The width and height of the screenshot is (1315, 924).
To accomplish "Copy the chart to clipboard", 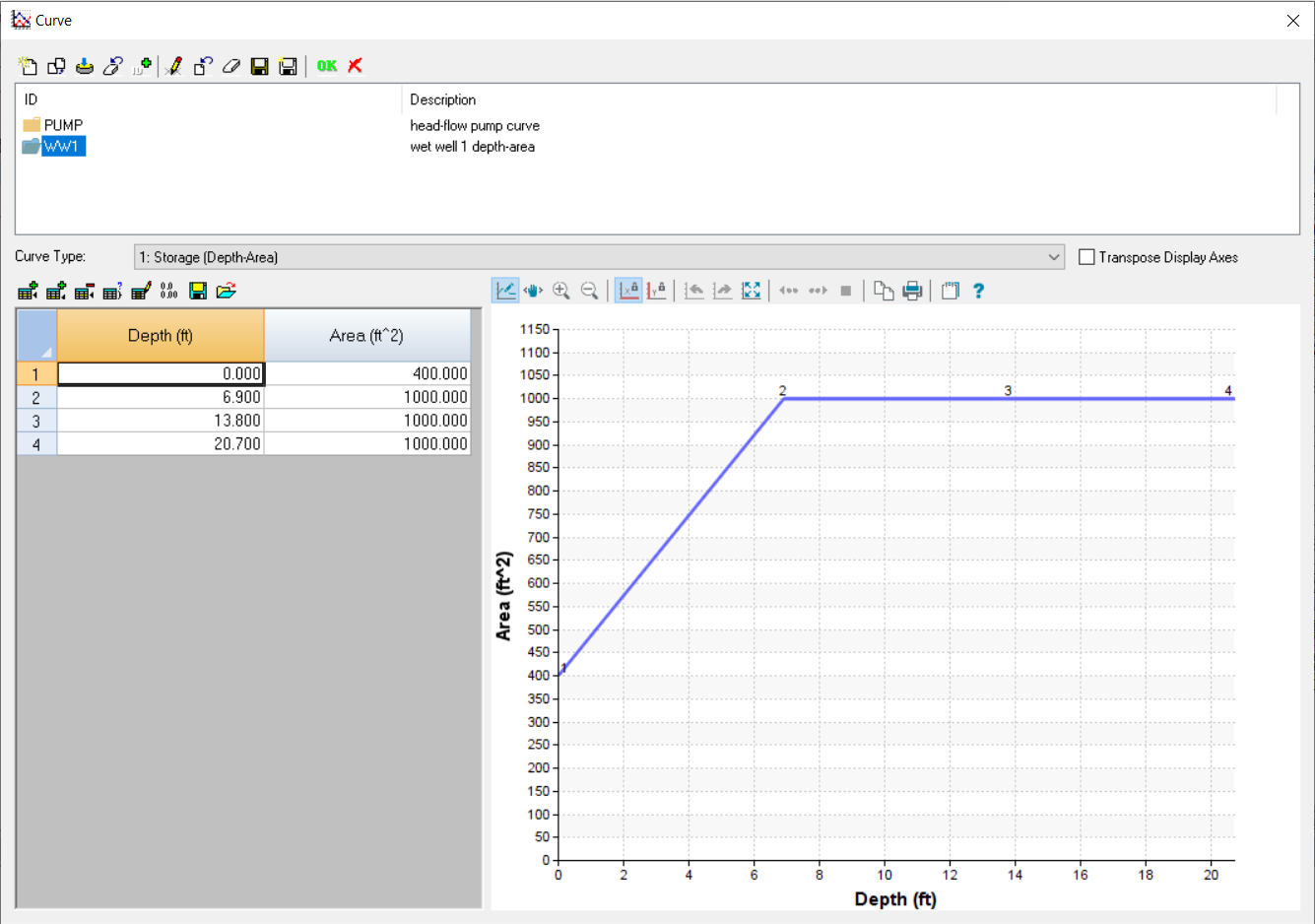I will 884,290.
